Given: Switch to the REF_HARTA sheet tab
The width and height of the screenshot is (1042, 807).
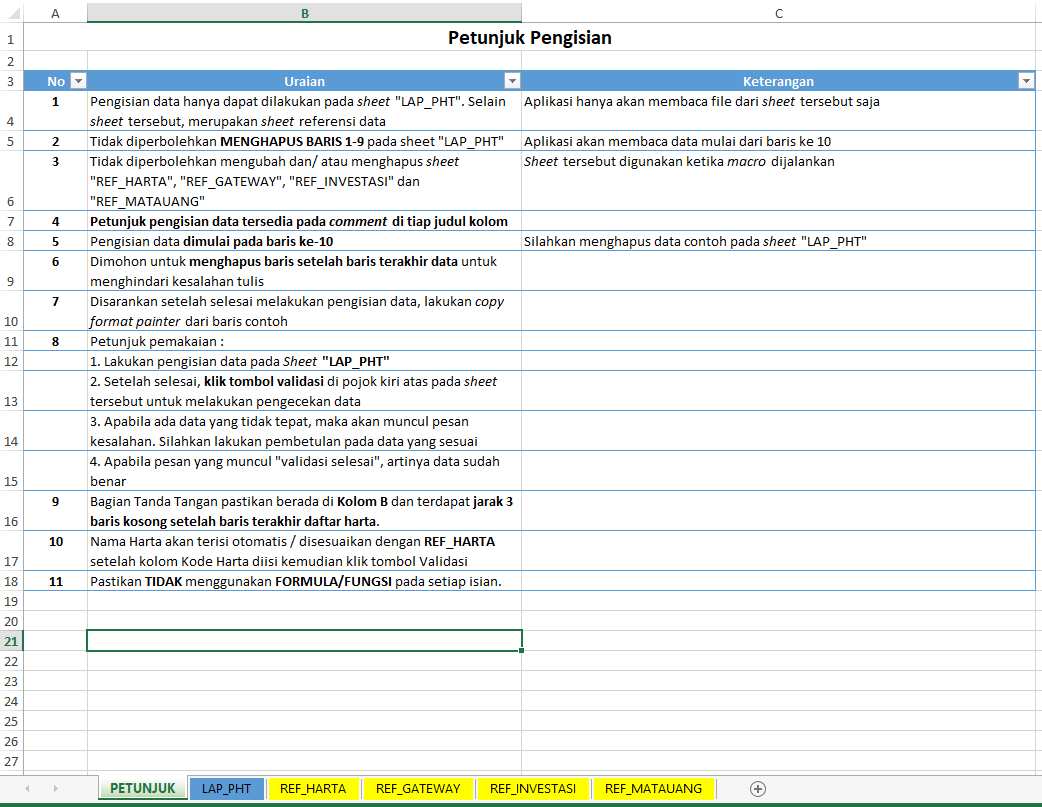Looking at the screenshot, I should tap(313, 789).
